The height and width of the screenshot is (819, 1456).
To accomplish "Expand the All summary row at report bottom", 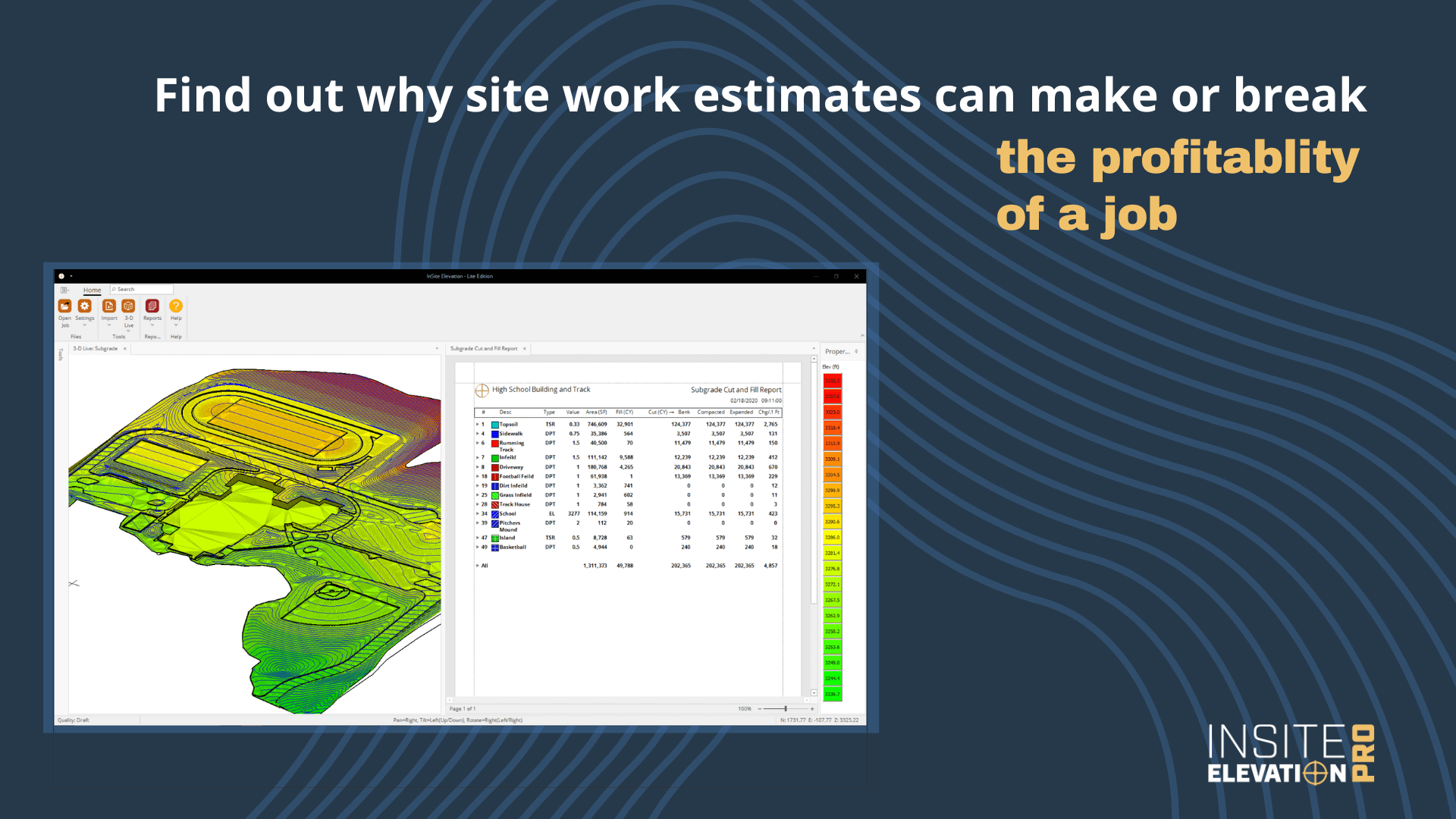I will click(x=478, y=565).
